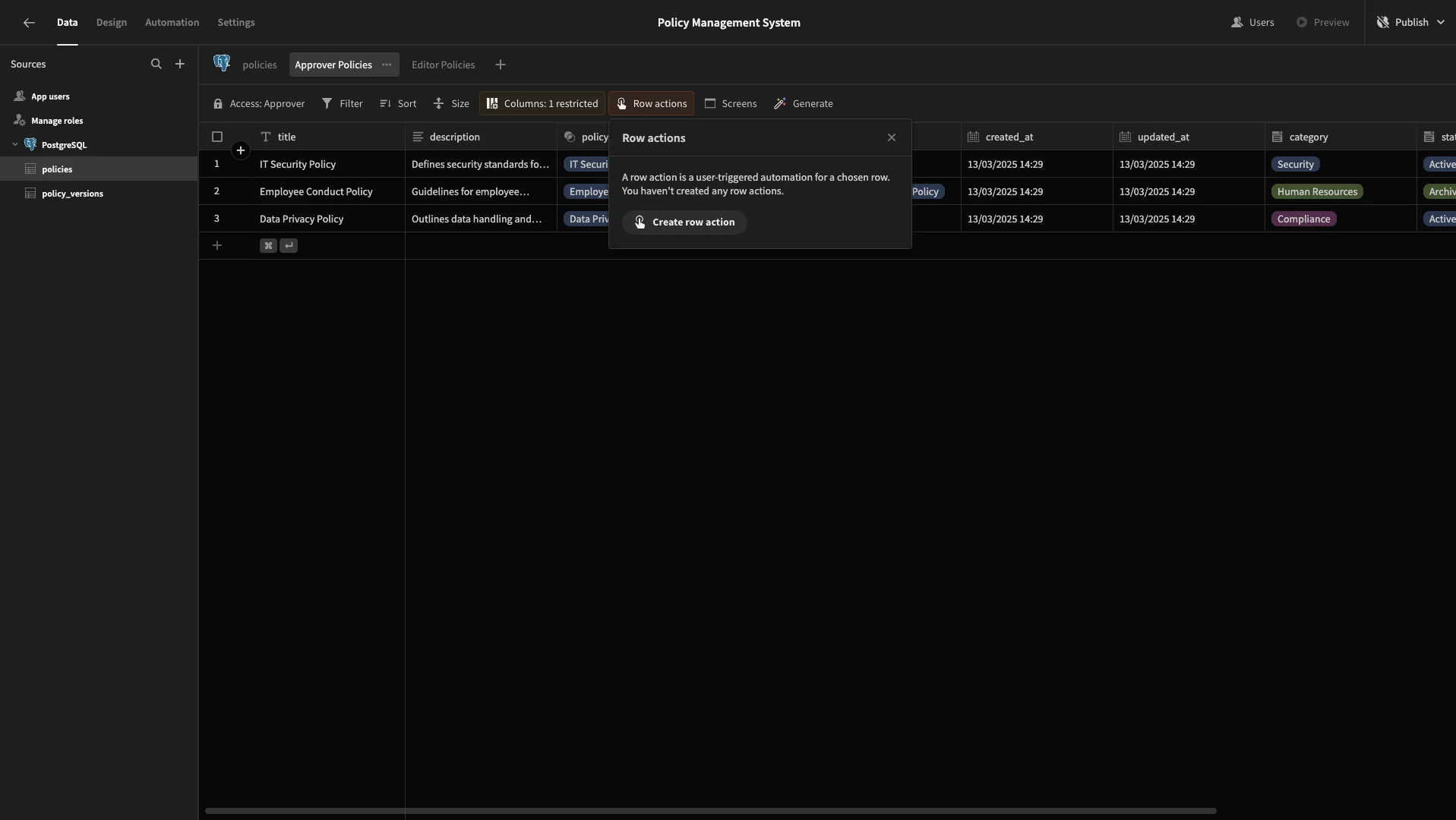Add a new row with bottom plus icon
Image resolution: width=1456 pixels, height=820 pixels.
[217, 245]
